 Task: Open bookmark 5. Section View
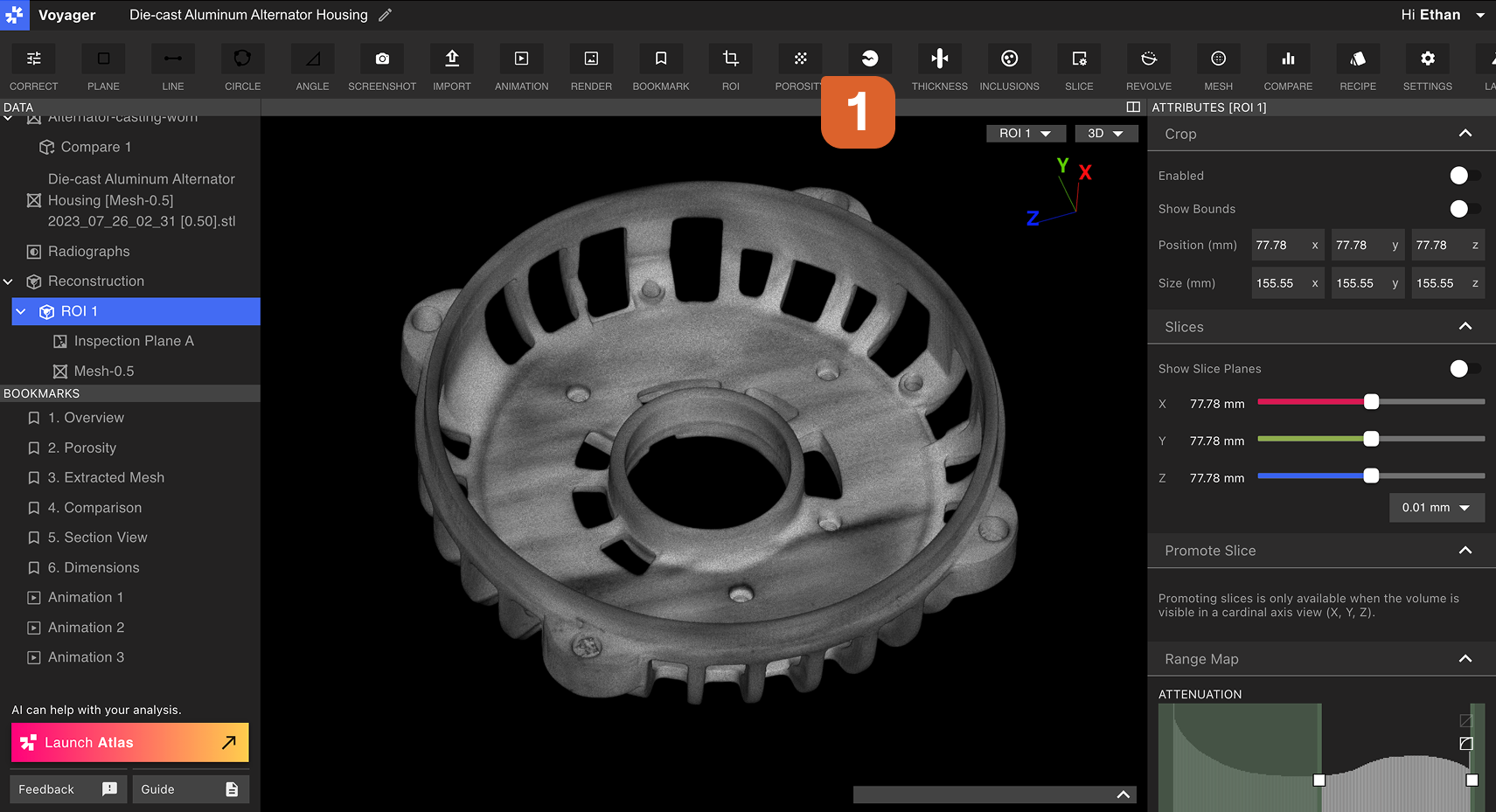97,538
